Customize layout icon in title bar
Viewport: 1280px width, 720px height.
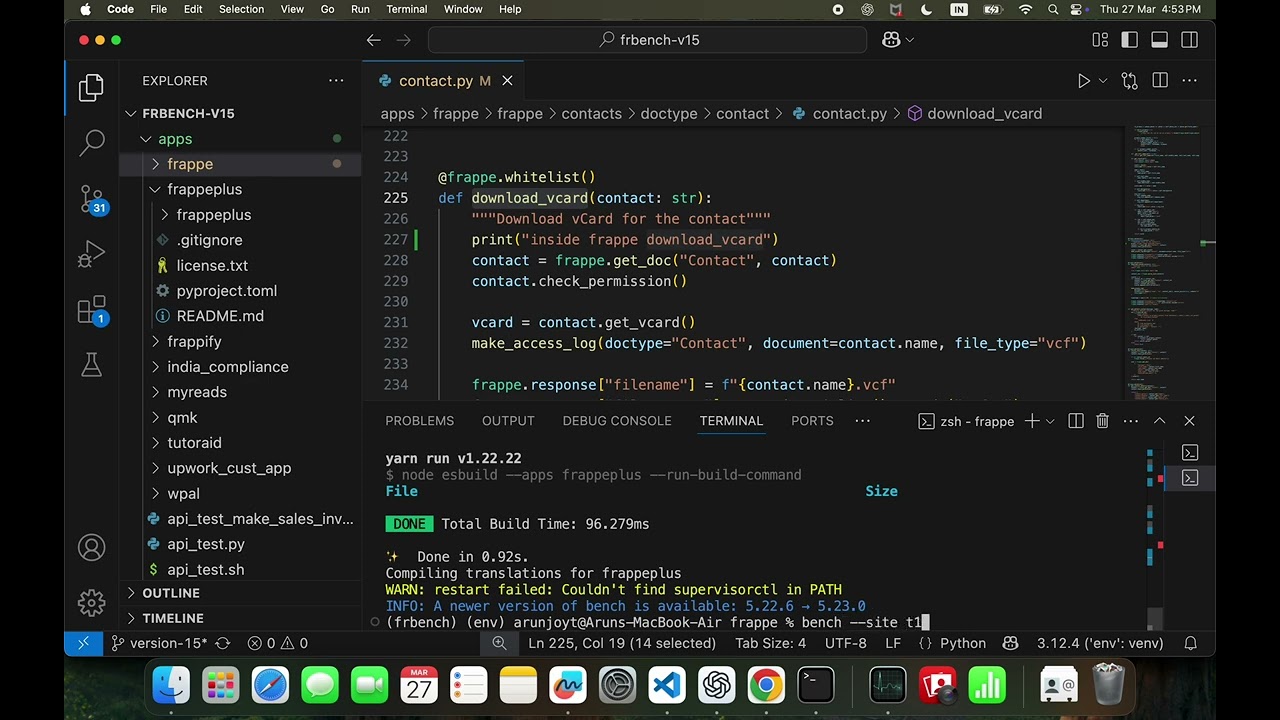pos(1100,40)
